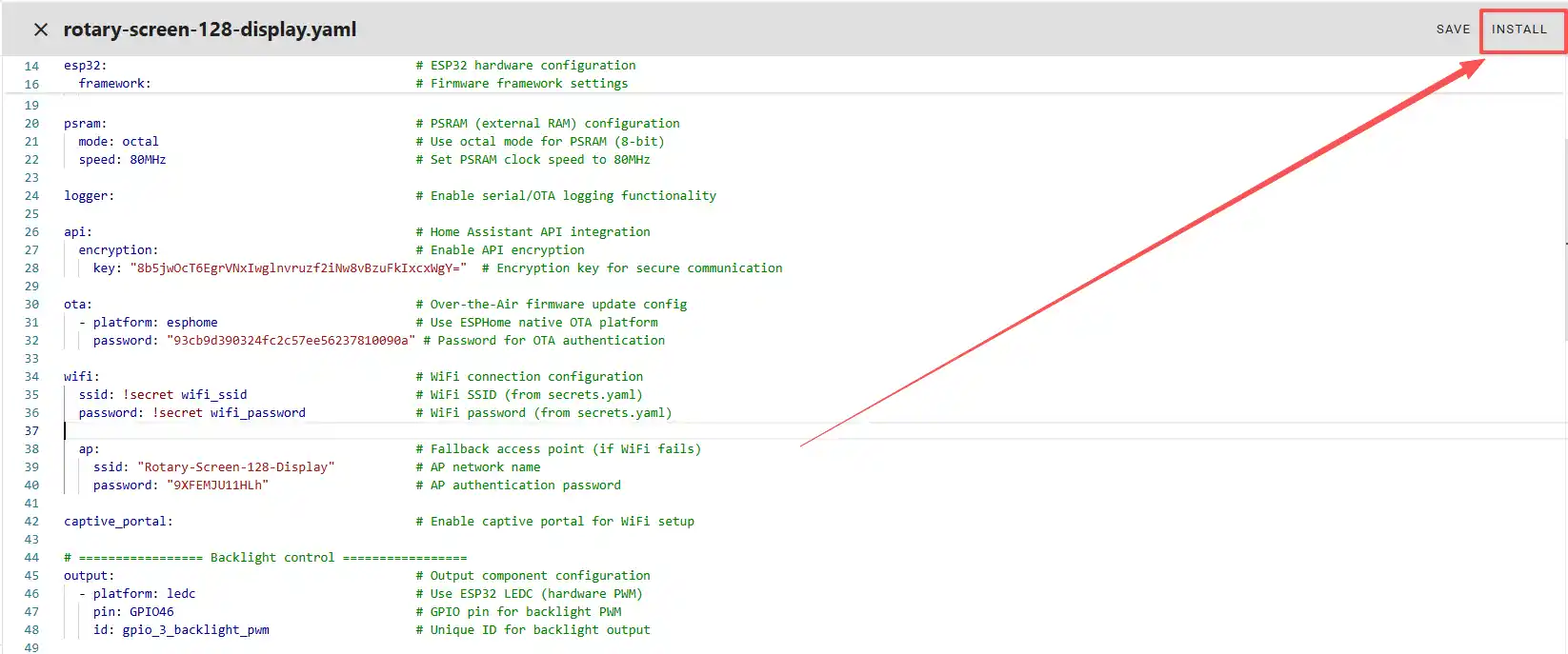Click the "!secret wifi_ssid" value

coord(185,395)
